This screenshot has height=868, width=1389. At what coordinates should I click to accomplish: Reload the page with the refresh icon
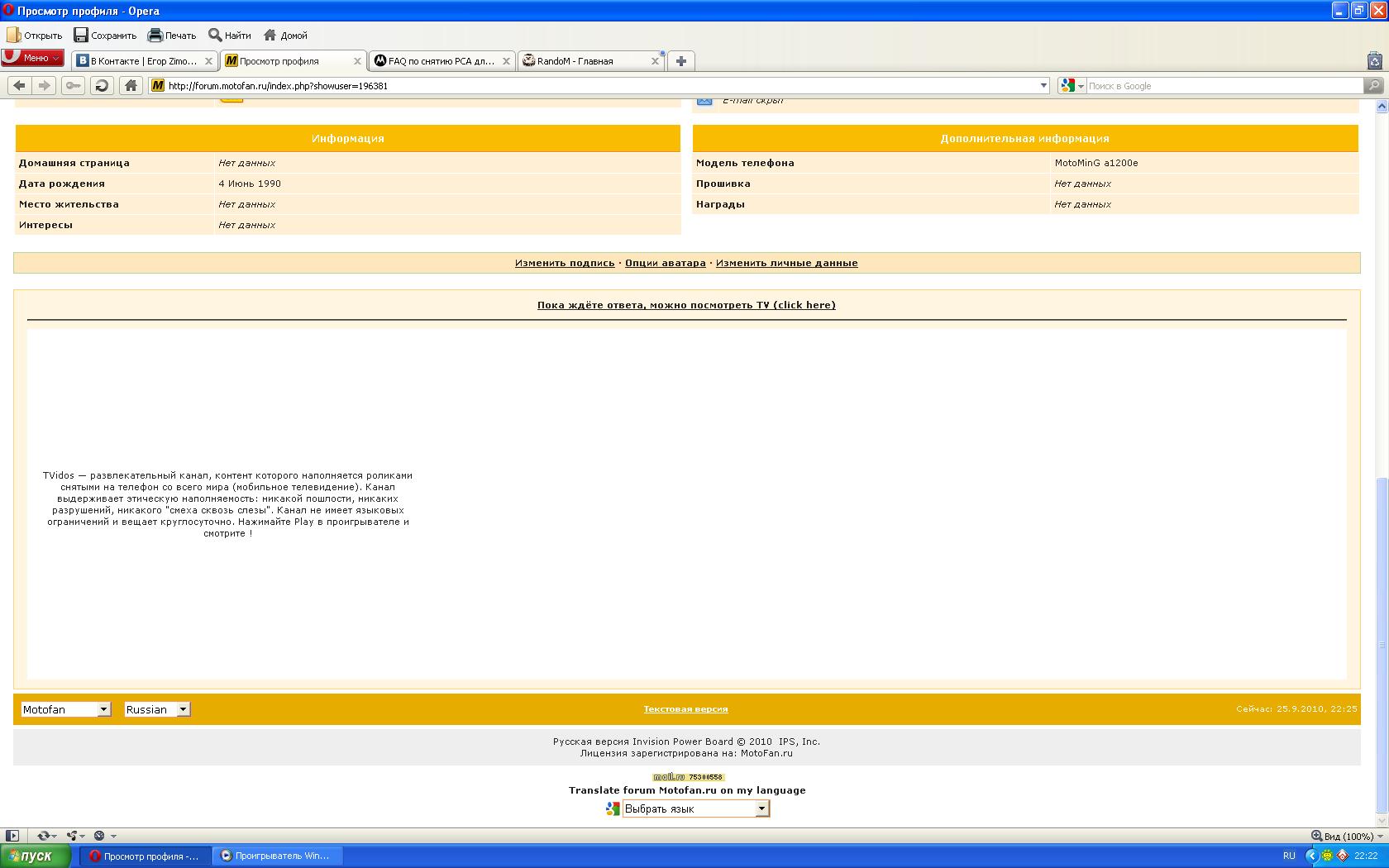click(102, 85)
